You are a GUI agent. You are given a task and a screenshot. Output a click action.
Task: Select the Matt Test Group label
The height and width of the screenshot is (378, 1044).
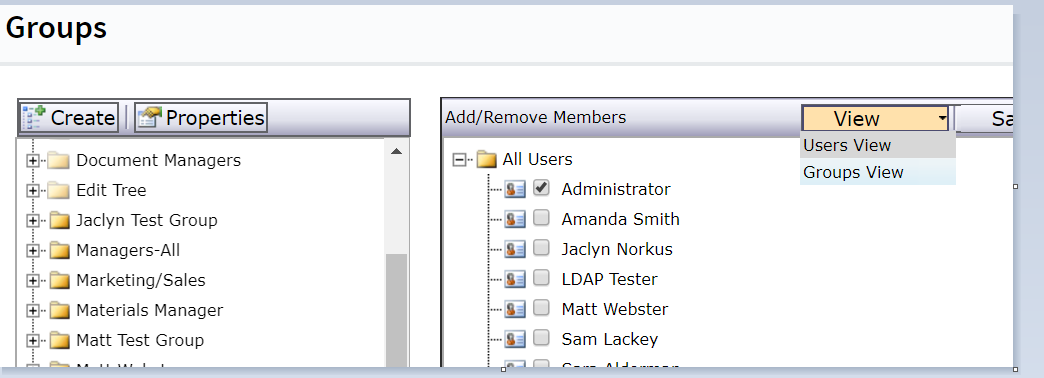[x=140, y=340]
